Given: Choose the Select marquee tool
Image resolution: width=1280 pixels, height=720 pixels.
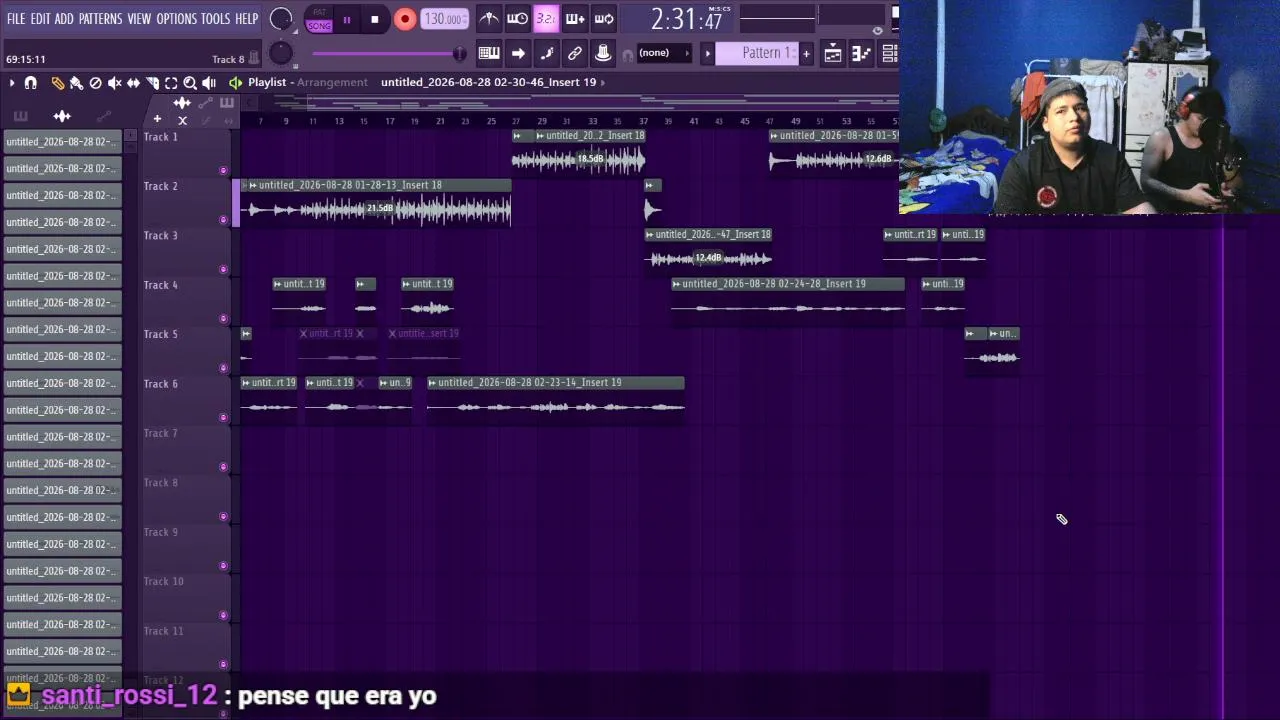Looking at the screenshot, I should click(171, 83).
